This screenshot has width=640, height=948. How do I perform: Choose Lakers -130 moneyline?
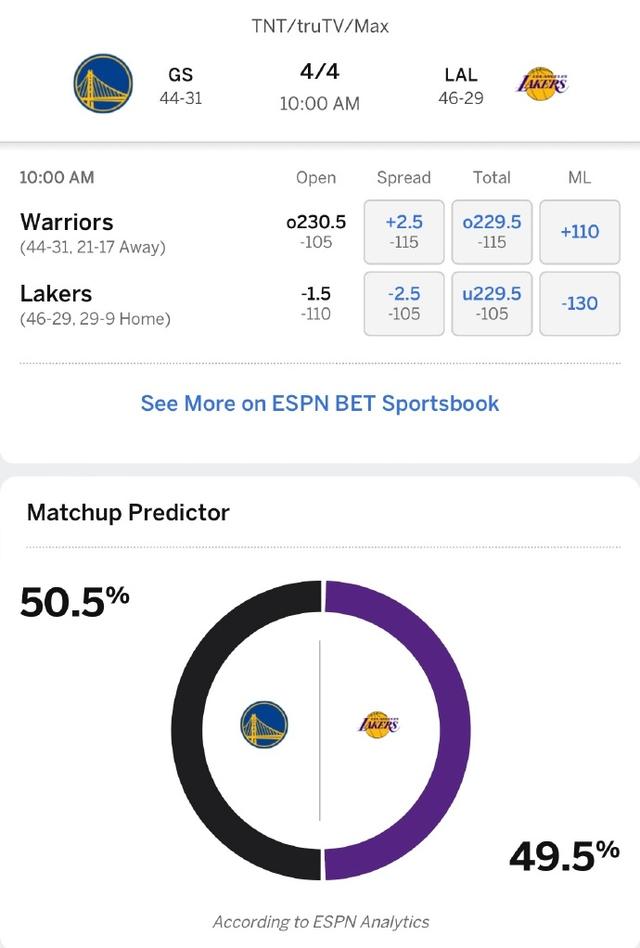[579, 303]
